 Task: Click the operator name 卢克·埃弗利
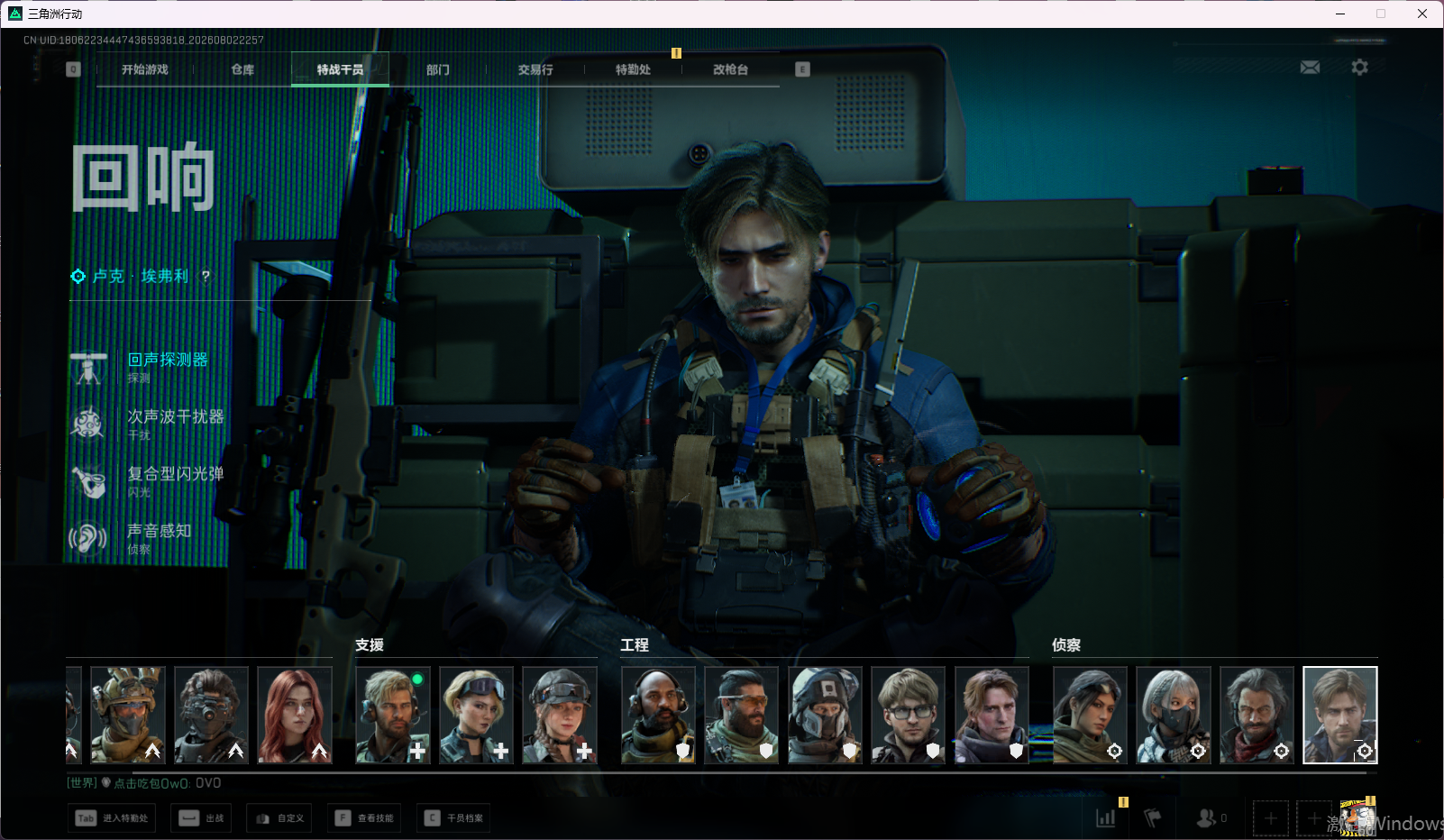point(141,276)
